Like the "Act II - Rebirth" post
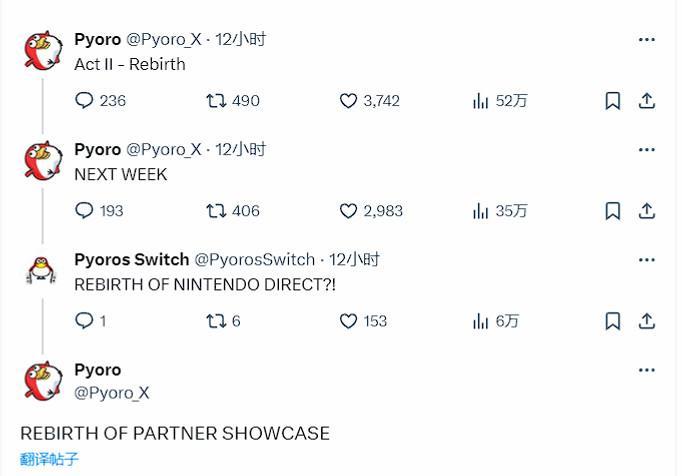 coord(348,101)
